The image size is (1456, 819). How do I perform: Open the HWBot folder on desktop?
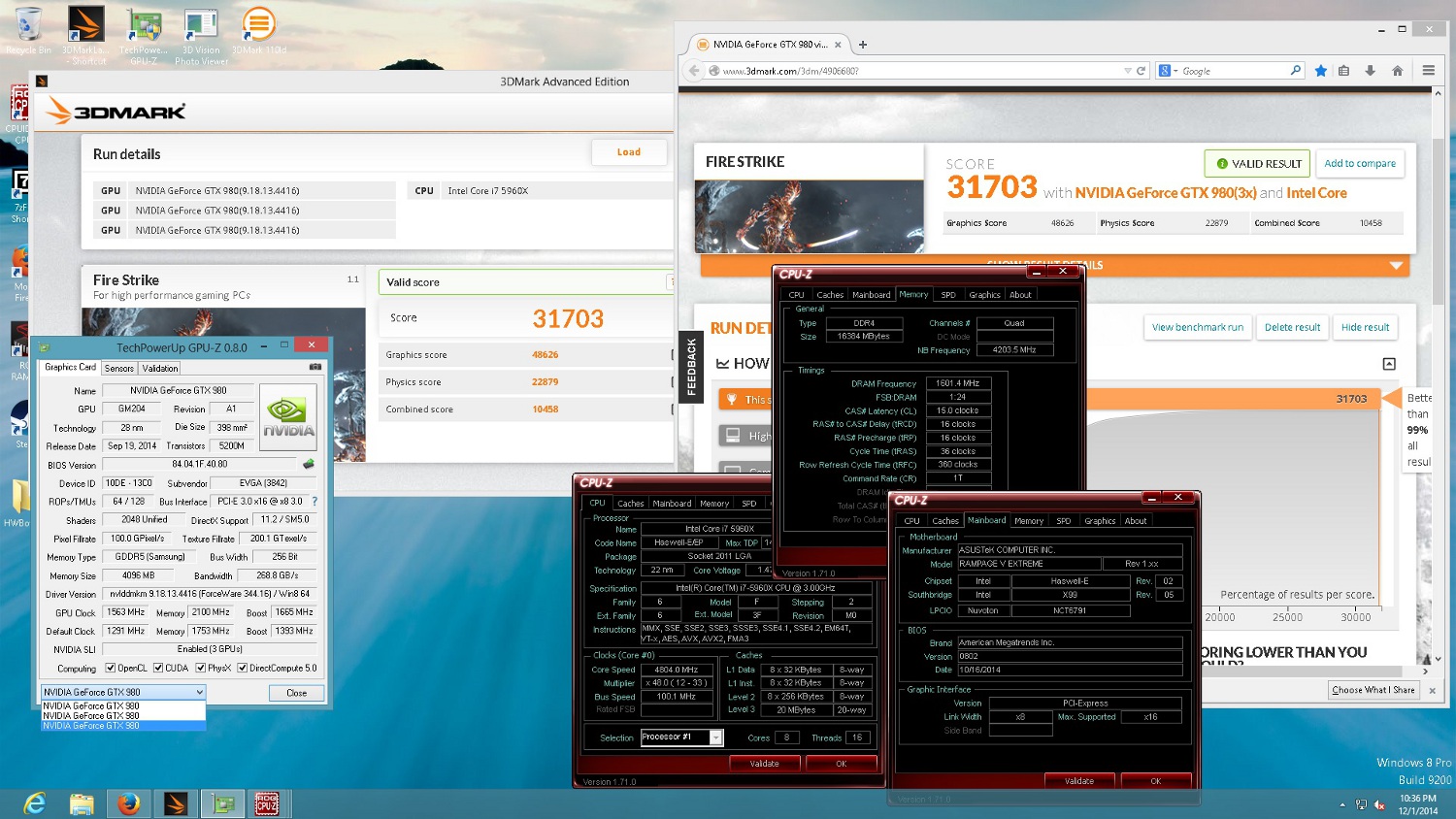17,503
